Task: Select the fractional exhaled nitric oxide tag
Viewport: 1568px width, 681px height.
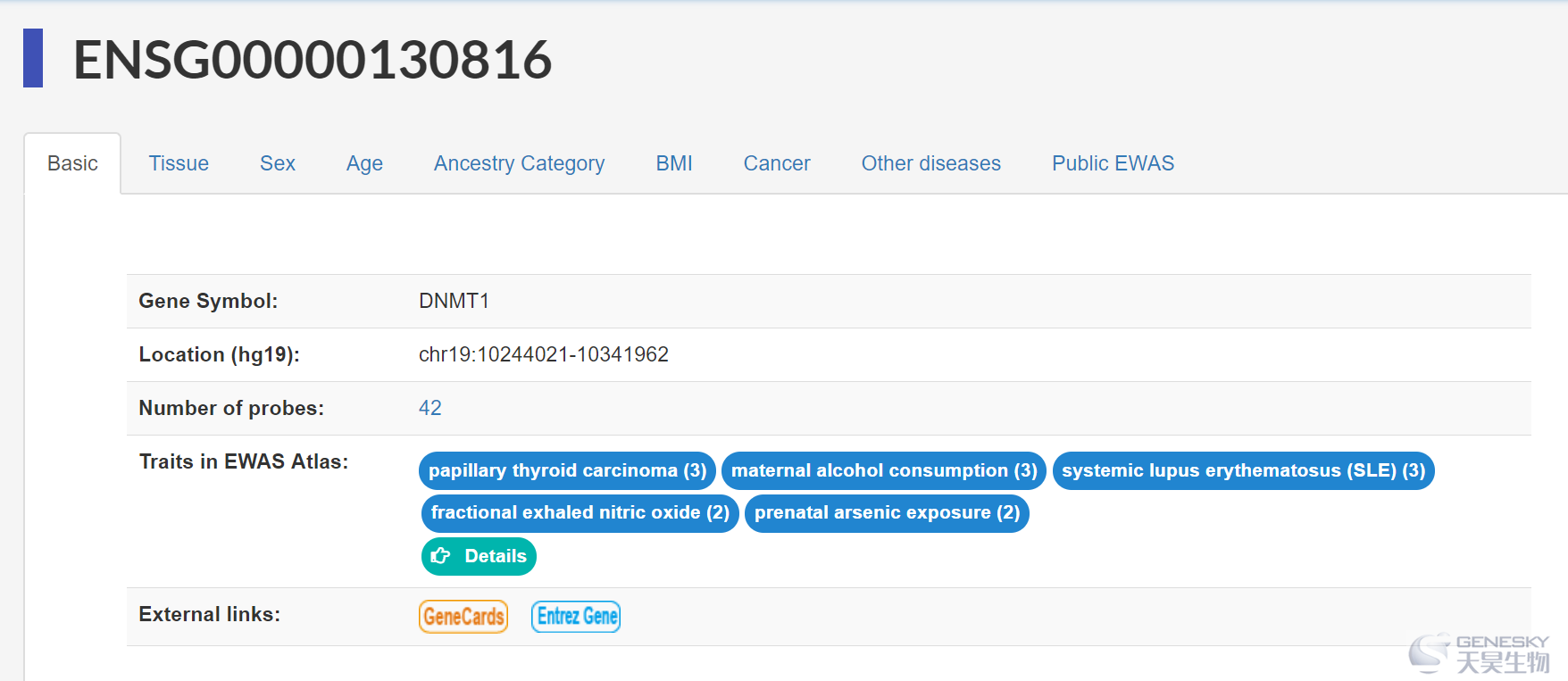Action: coord(580,513)
